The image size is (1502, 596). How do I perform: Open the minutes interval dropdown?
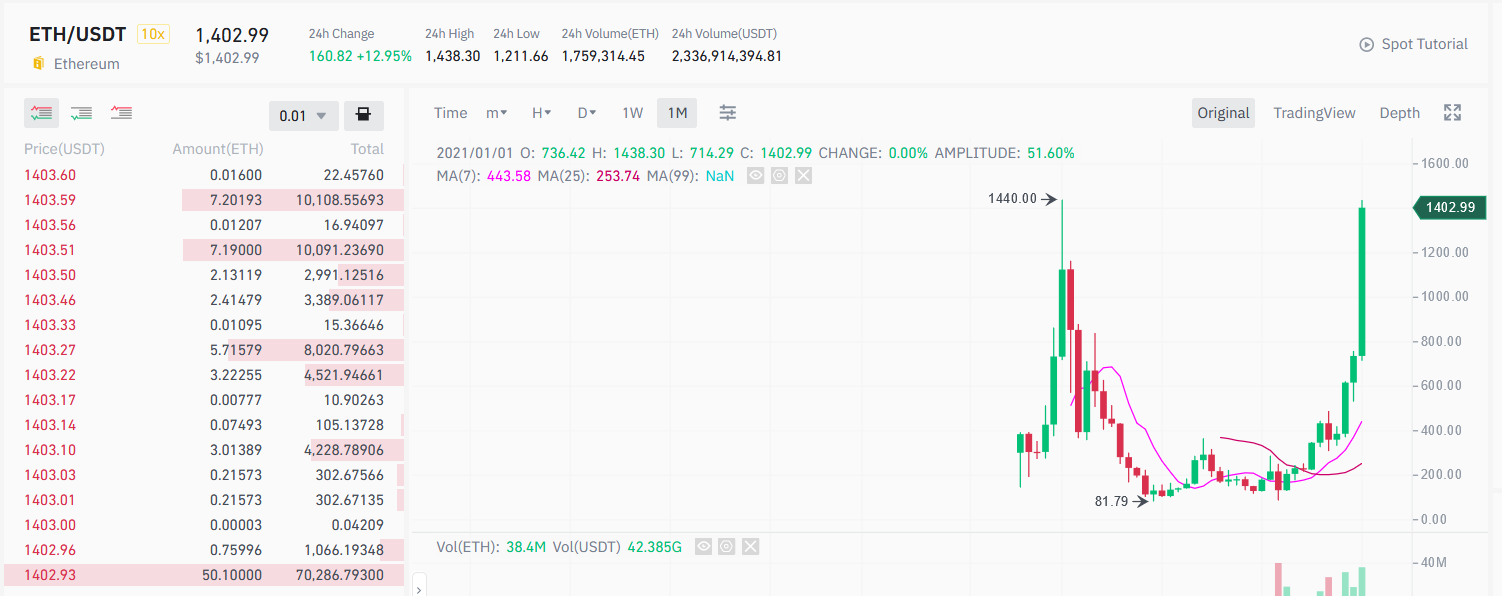coord(497,113)
